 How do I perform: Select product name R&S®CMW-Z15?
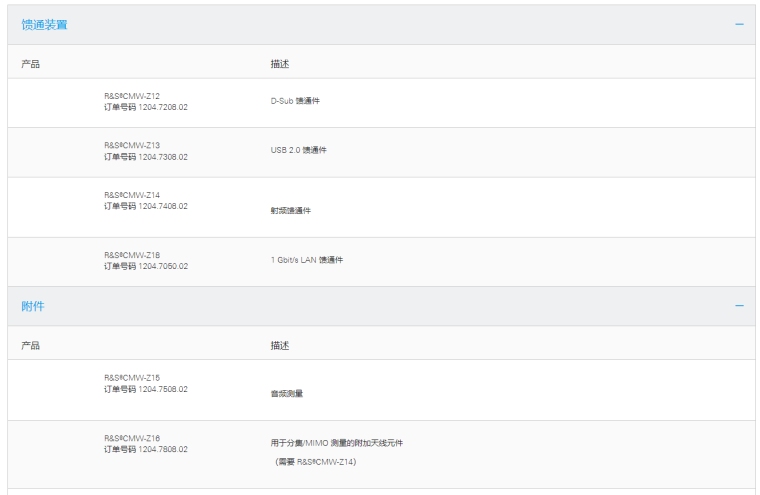pos(132,378)
